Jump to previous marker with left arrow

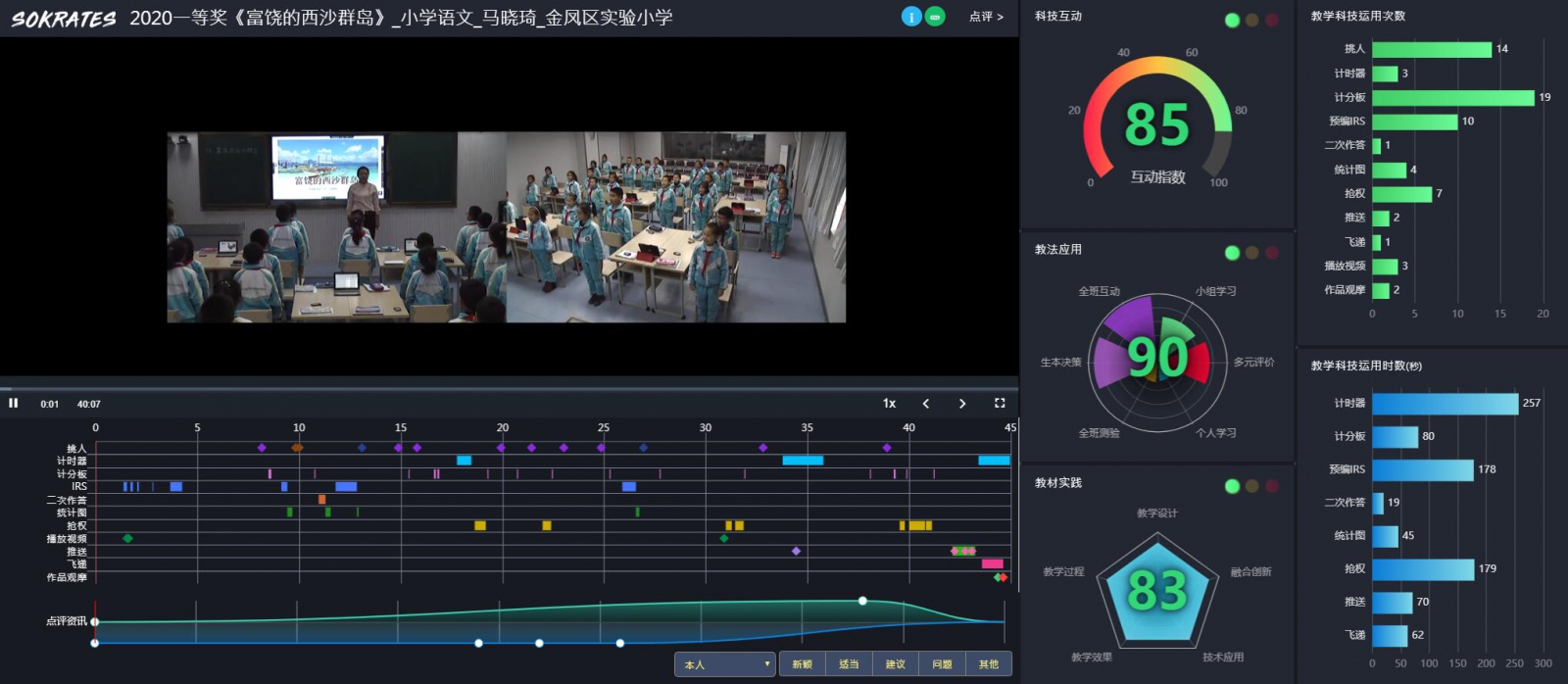926,403
